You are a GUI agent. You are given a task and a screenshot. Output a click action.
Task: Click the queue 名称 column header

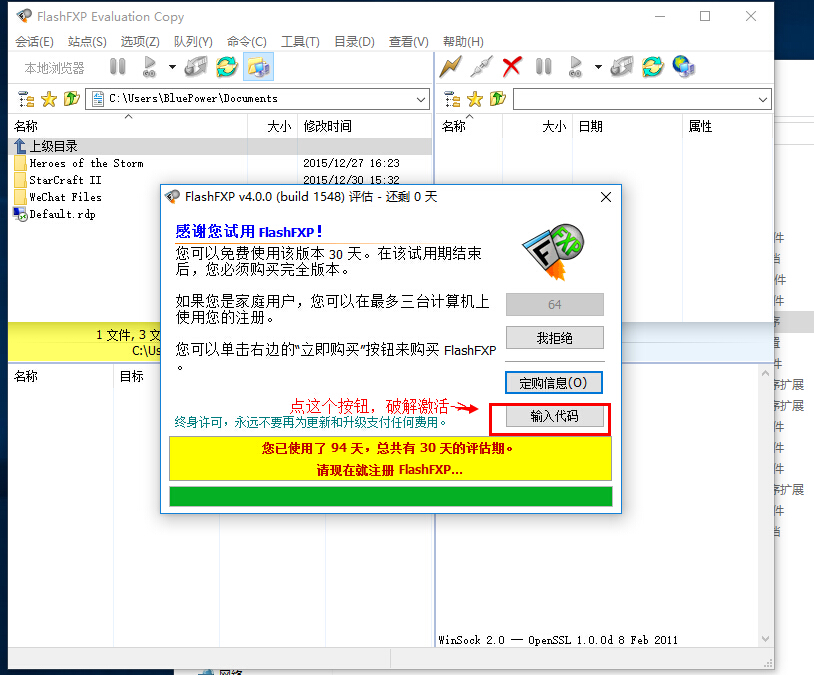coord(61,376)
